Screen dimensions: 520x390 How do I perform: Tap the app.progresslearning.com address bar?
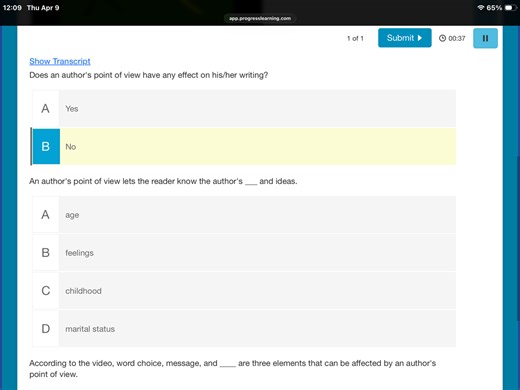click(x=260, y=18)
